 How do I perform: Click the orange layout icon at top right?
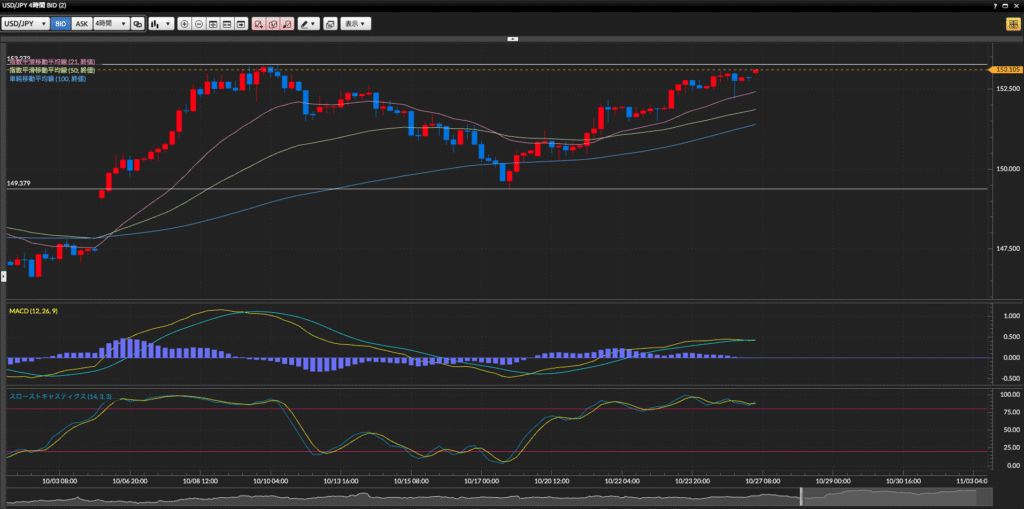point(1013,23)
